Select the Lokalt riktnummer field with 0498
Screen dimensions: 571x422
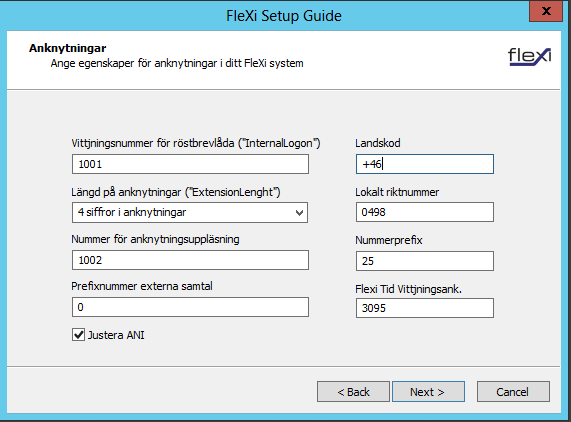pos(425,212)
